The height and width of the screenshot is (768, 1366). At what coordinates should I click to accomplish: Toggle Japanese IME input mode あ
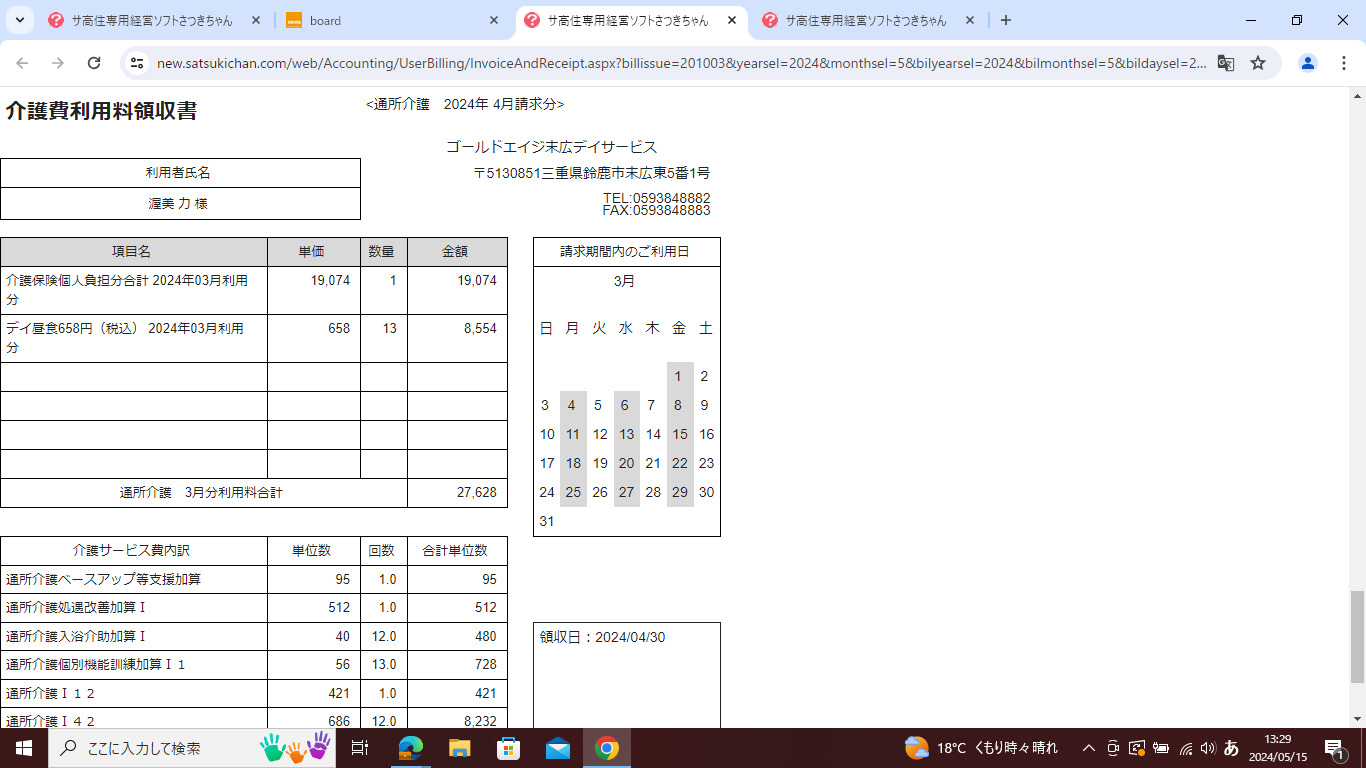tap(1231, 748)
